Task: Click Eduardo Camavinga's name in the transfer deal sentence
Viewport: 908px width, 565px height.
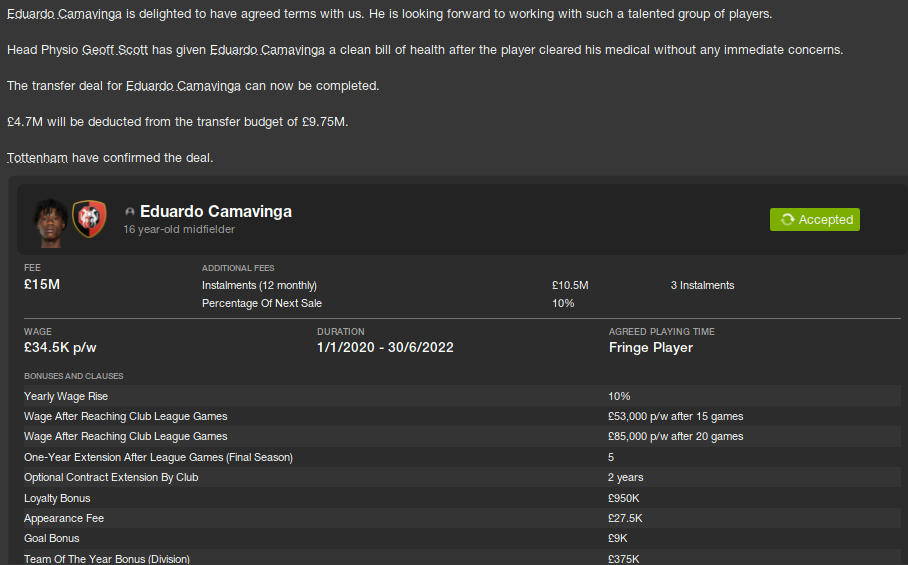Action: (x=183, y=86)
